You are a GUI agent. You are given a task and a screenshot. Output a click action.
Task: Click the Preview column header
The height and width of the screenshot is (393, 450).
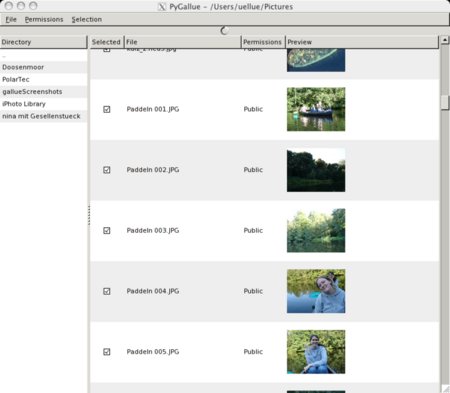362,42
